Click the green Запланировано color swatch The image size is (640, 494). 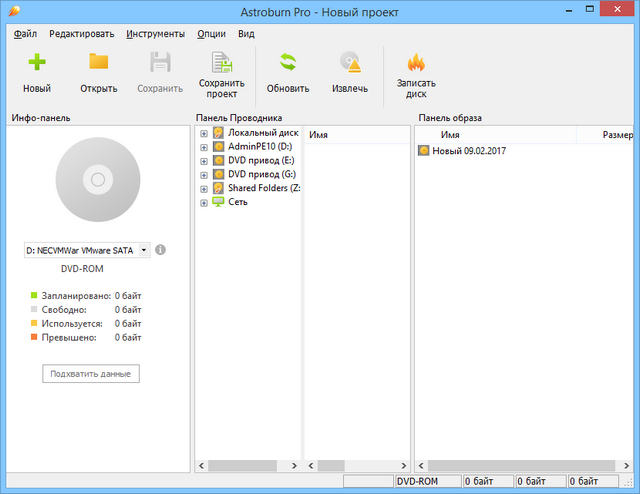coord(34,296)
